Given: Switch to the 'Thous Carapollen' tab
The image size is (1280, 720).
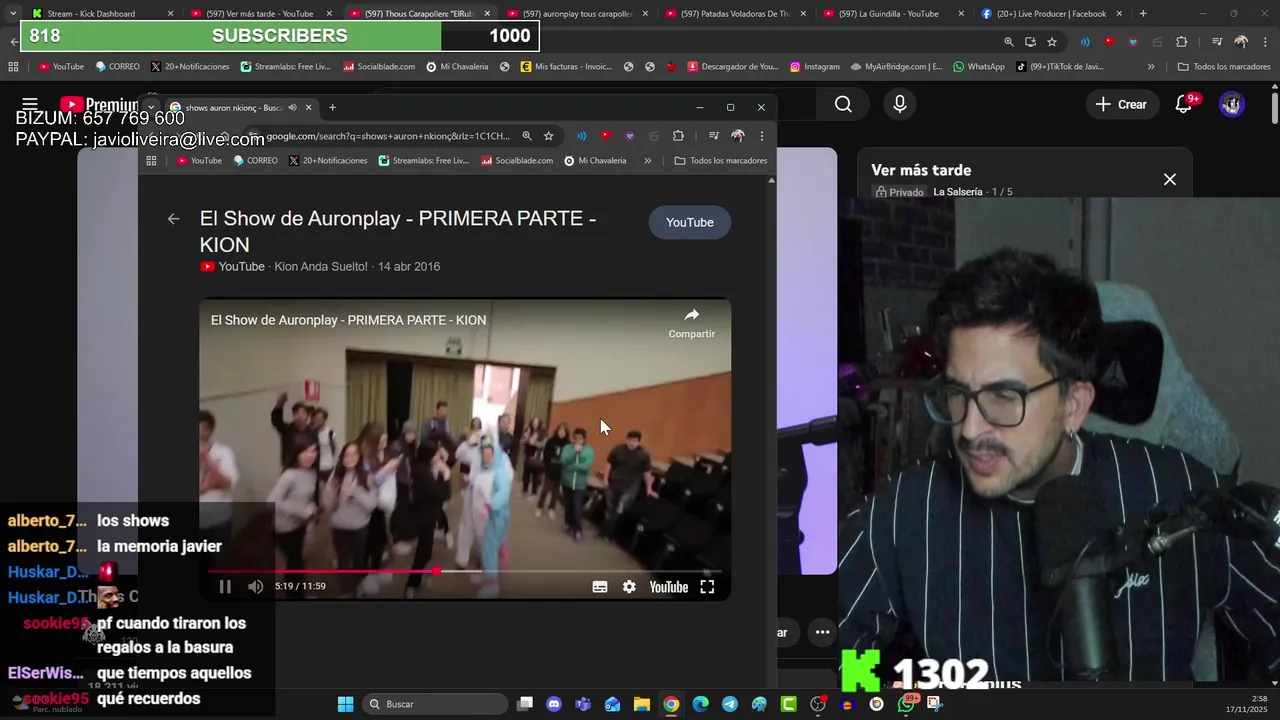Looking at the screenshot, I should (x=419, y=14).
